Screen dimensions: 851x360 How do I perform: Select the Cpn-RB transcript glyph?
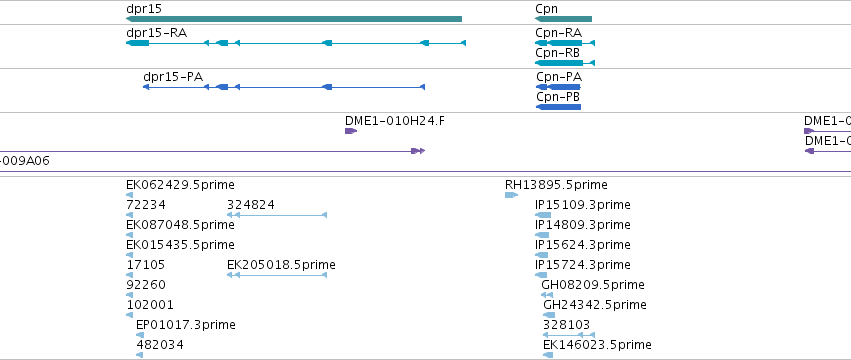tap(565, 63)
